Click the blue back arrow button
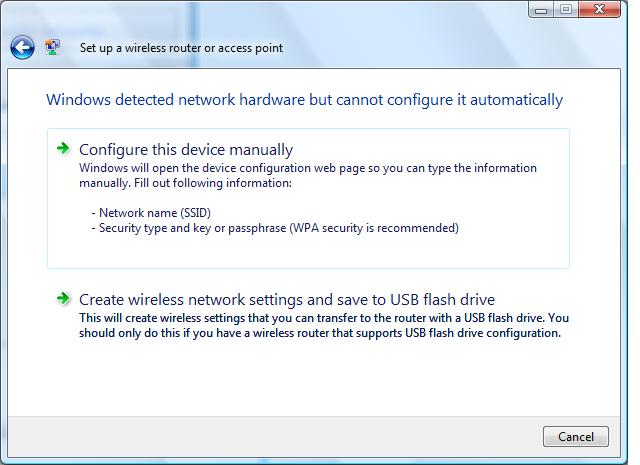The width and height of the screenshot is (640, 465). click(22, 48)
